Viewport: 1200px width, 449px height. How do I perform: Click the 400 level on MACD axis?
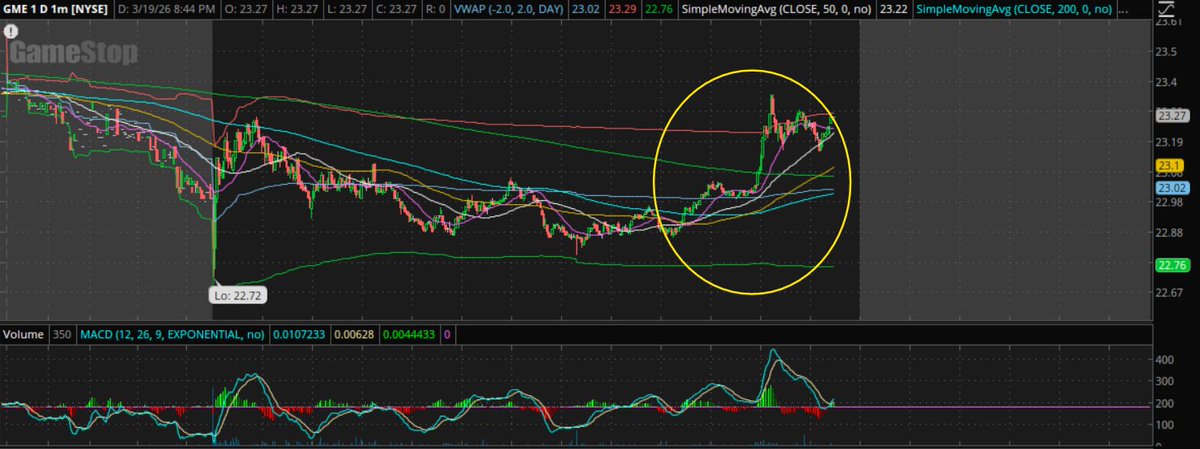point(1166,358)
